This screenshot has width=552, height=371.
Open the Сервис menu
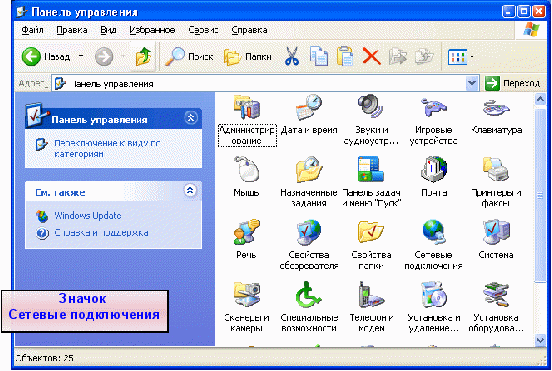click(203, 30)
